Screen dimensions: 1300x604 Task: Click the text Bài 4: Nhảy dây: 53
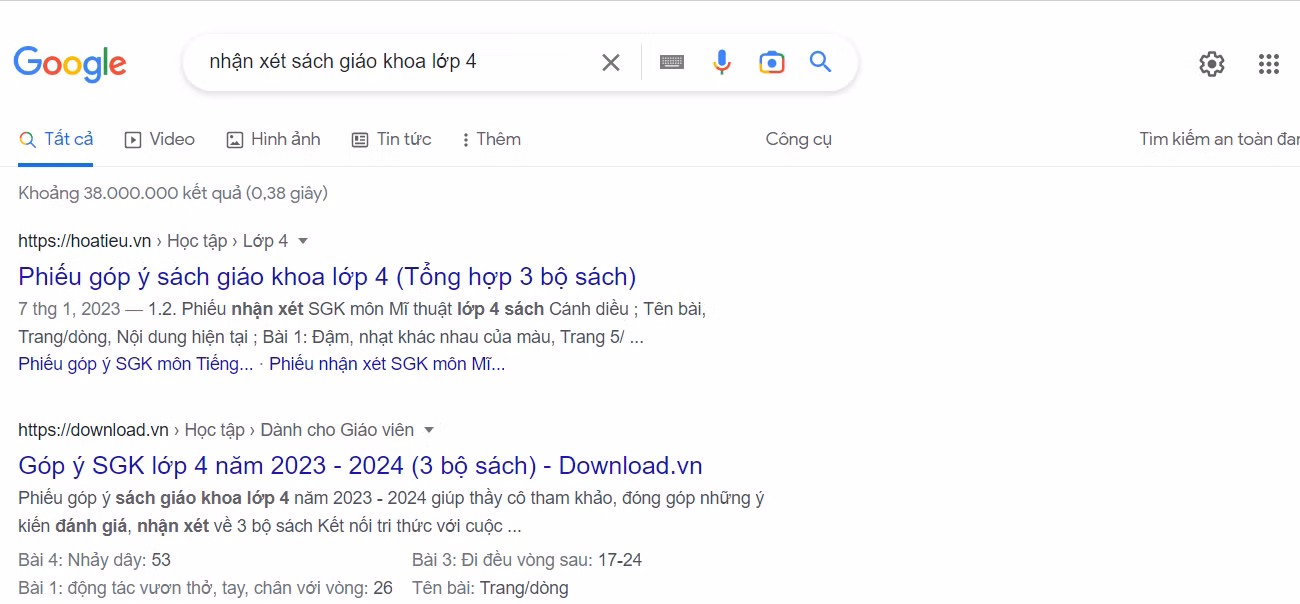(x=94, y=560)
